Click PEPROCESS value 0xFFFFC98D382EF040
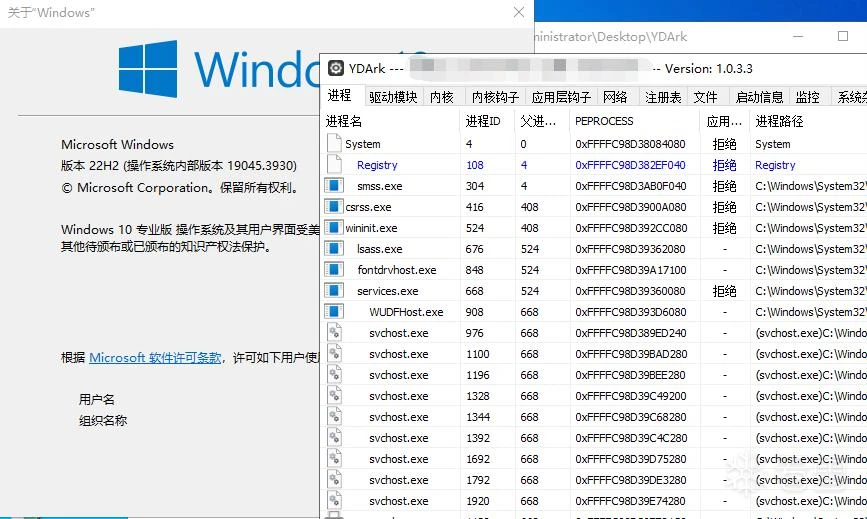This screenshot has height=519, width=867. point(630,165)
